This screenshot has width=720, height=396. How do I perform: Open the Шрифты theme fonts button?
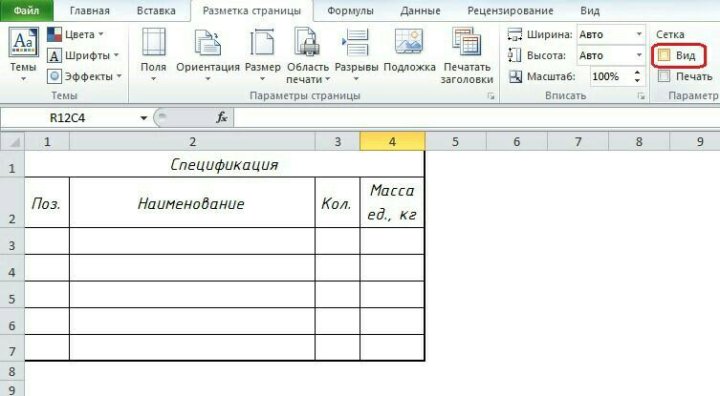pyautogui.click(x=83, y=56)
